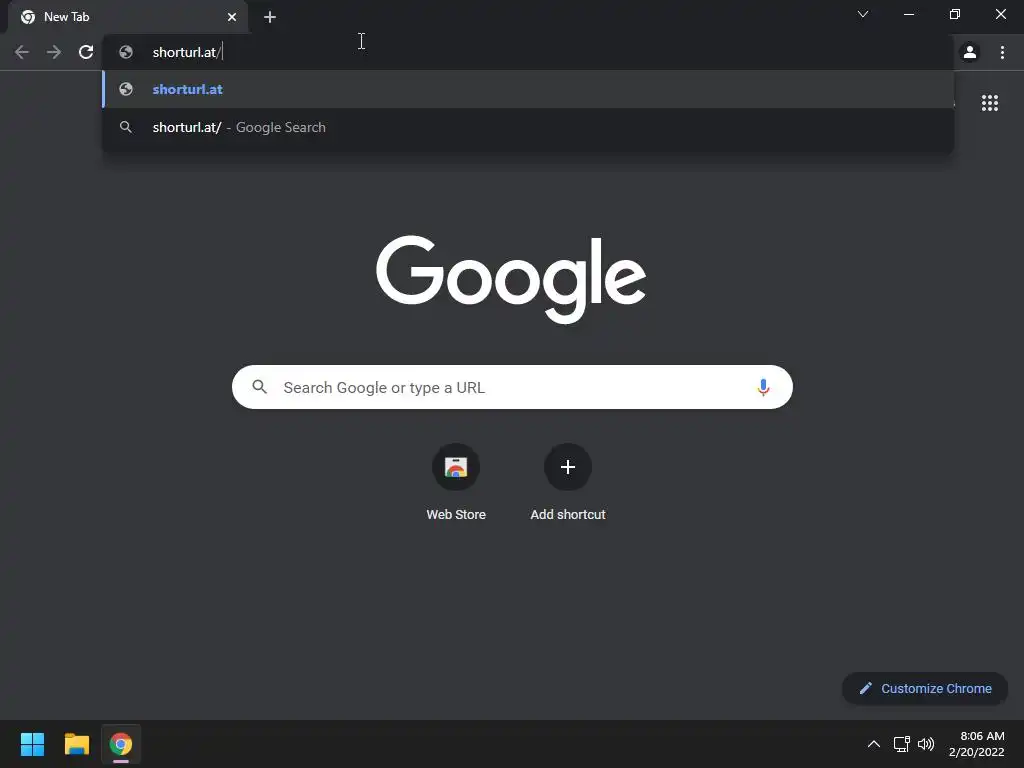Start voice search with the microphone icon
This screenshot has width=1024, height=768.
click(x=763, y=387)
